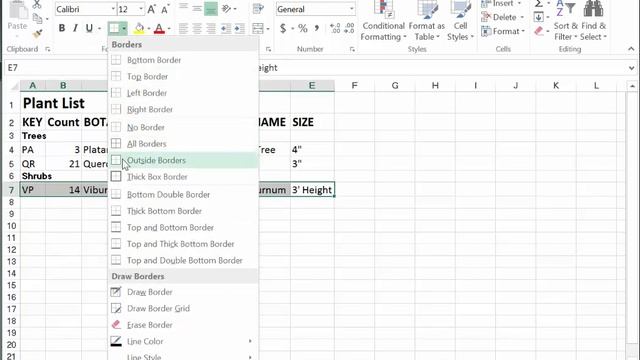Apply Comma style
The height and width of the screenshot is (360, 640).
[x=317, y=28]
